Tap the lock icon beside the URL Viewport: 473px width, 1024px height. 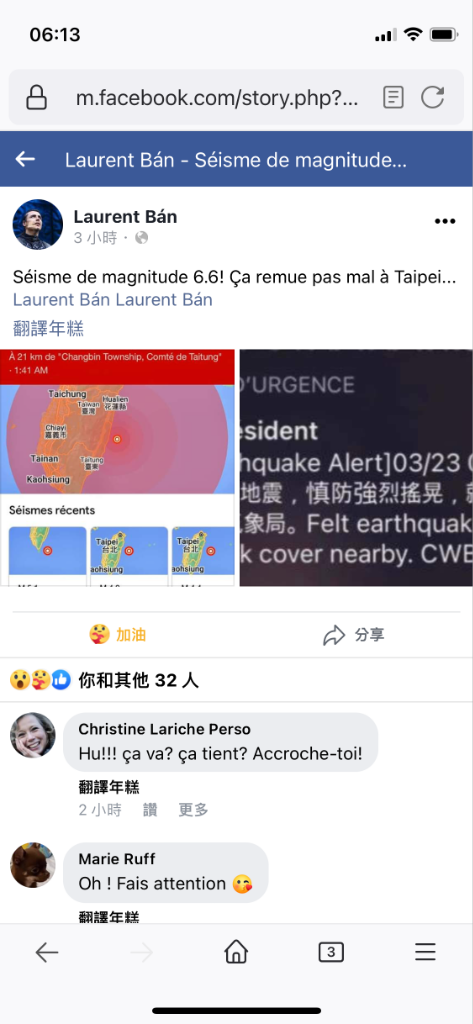tap(37, 98)
